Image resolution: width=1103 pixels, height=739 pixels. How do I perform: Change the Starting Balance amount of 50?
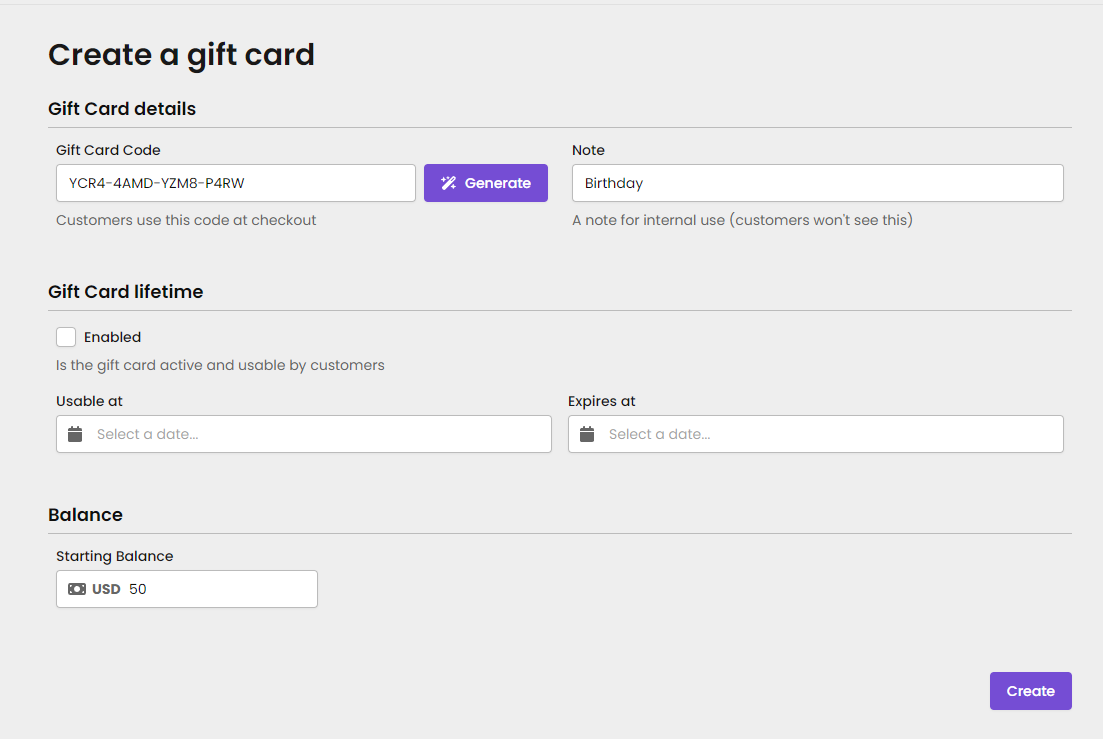click(200, 589)
